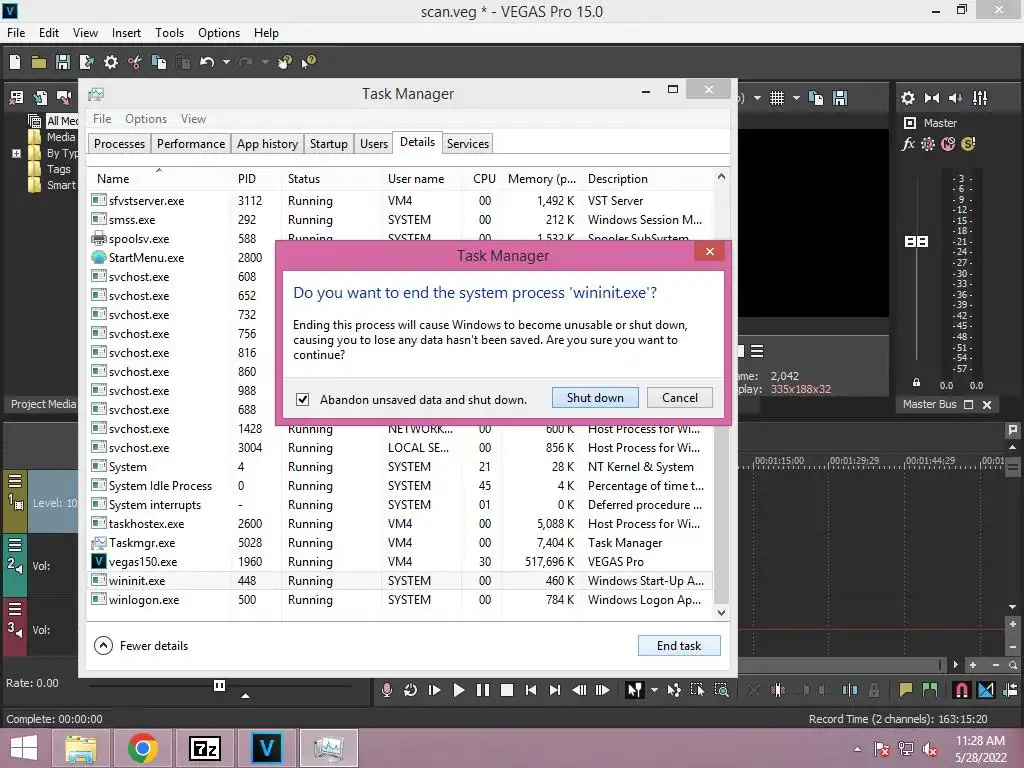Image resolution: width=1024 pixels, height=768 pixels.
Task: Click the Cancel button in dialog
Action: pos(680,398)
